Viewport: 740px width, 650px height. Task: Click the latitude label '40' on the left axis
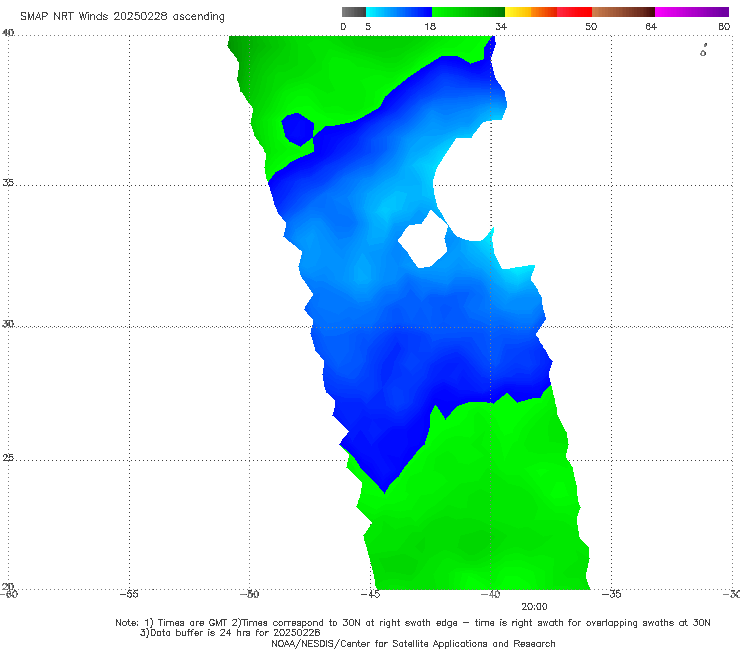click(x=8, y=32)
